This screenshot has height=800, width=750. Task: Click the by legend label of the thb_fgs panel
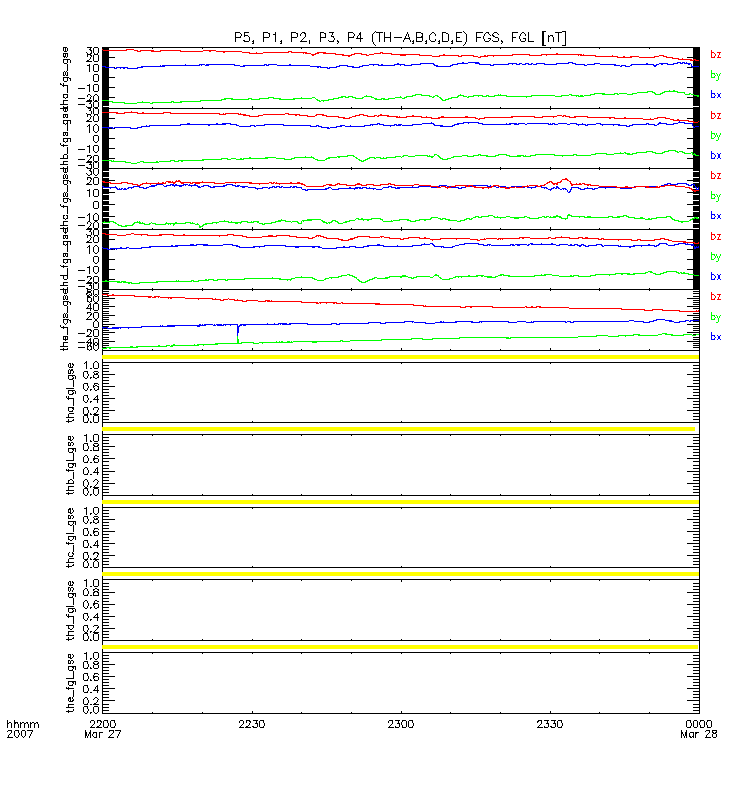715,136
